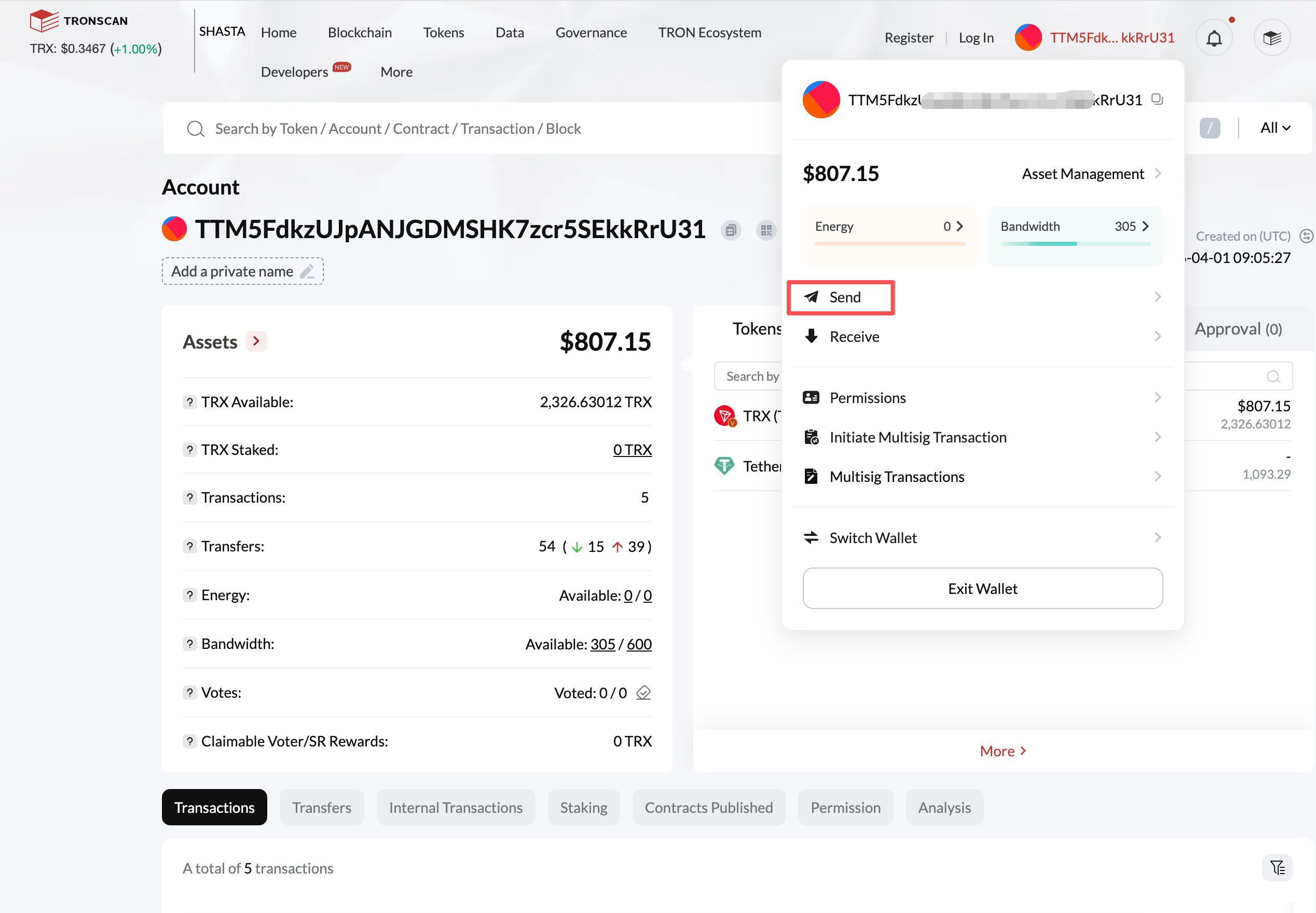Click the Register link

pos(909,38)
